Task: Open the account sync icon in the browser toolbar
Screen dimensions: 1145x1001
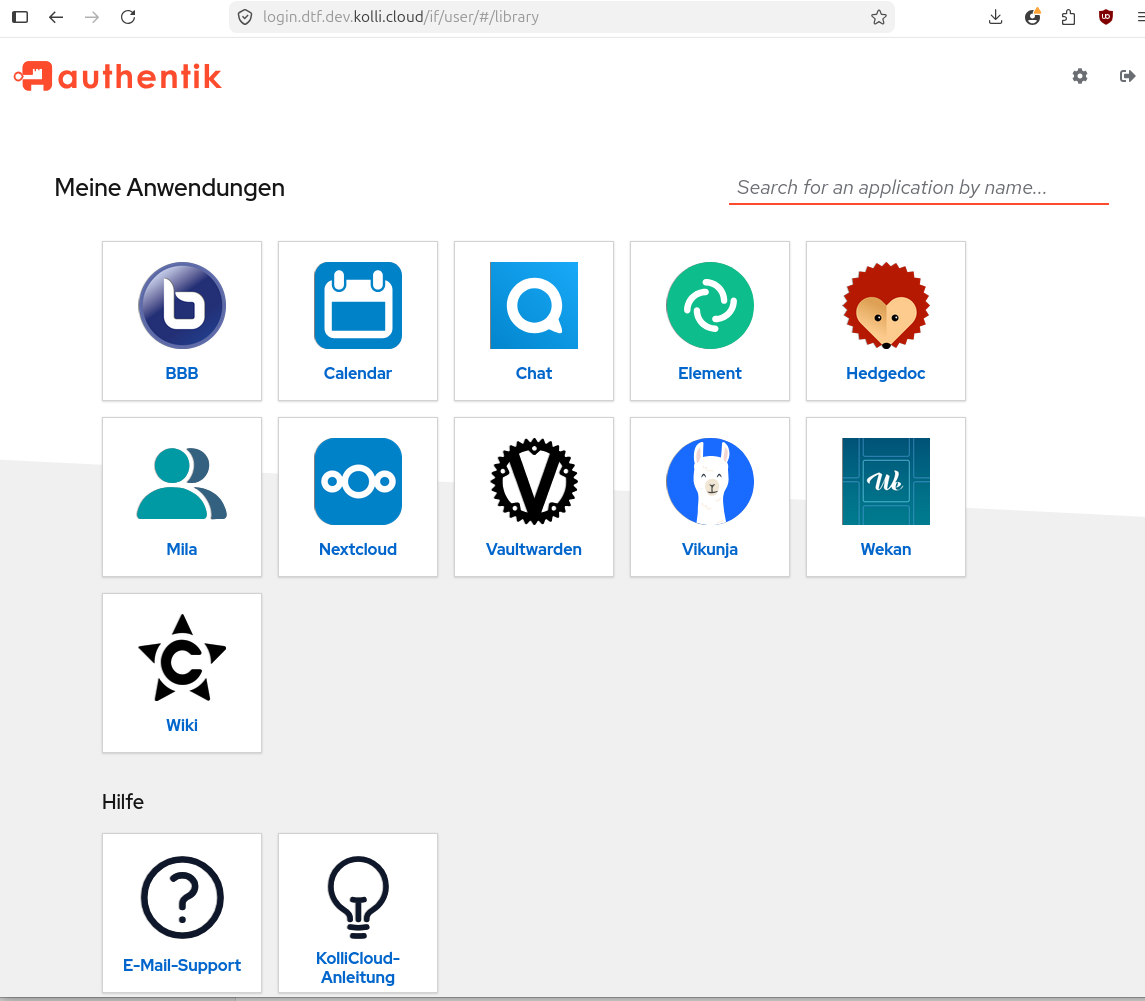Action: click(1033, 17)
